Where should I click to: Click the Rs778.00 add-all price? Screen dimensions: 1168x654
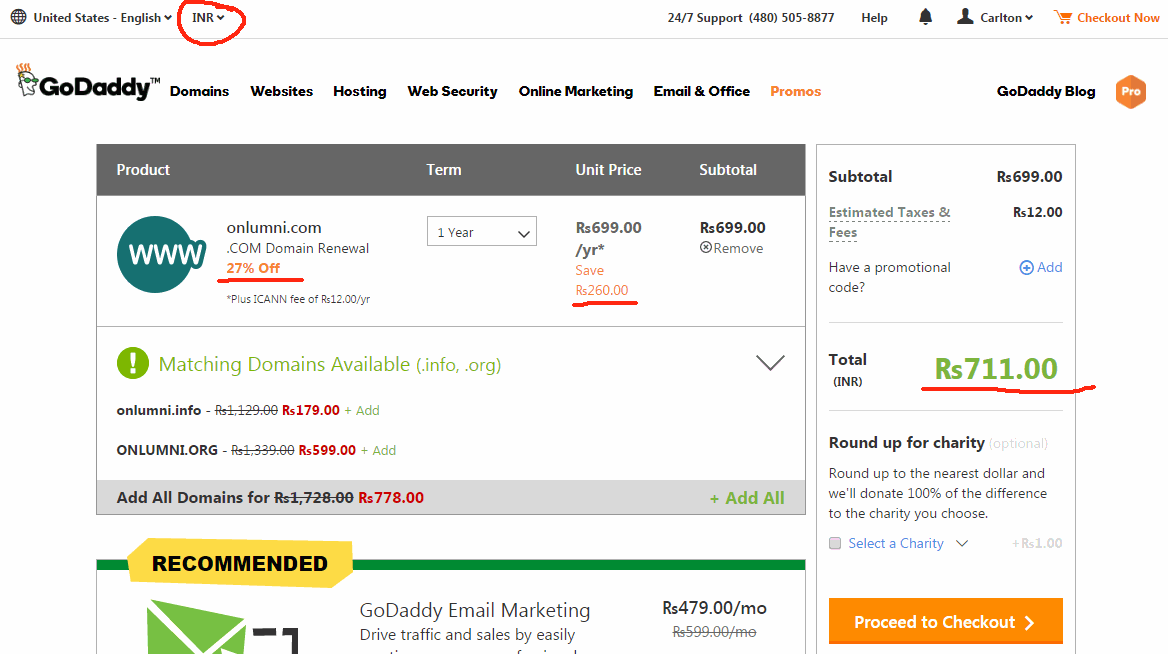pyautogui.click(x=391, y=498)
